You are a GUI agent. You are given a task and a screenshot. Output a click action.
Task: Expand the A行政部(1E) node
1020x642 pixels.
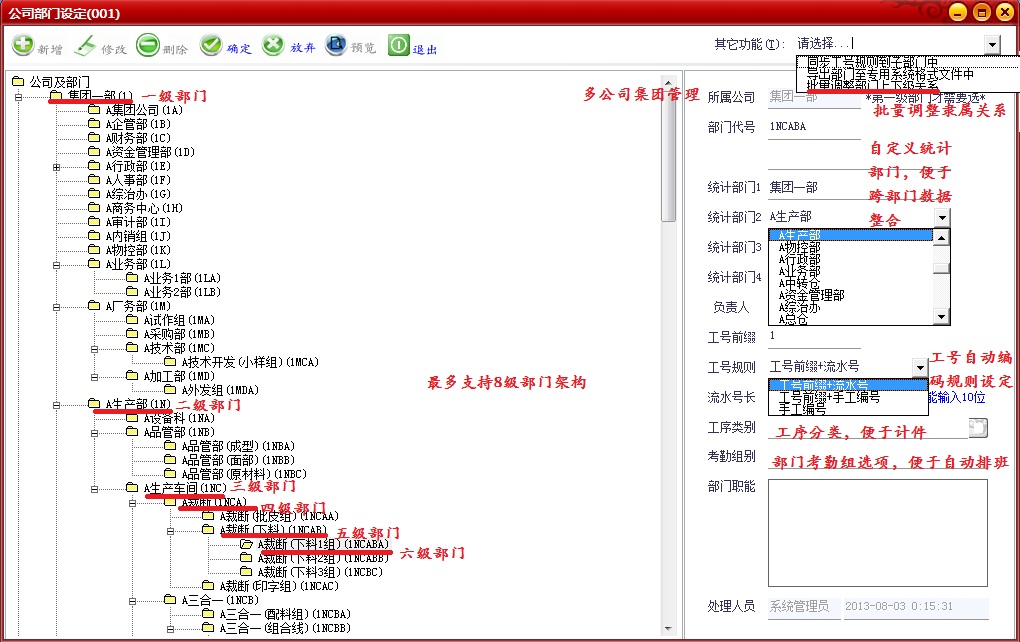(57, 167)
